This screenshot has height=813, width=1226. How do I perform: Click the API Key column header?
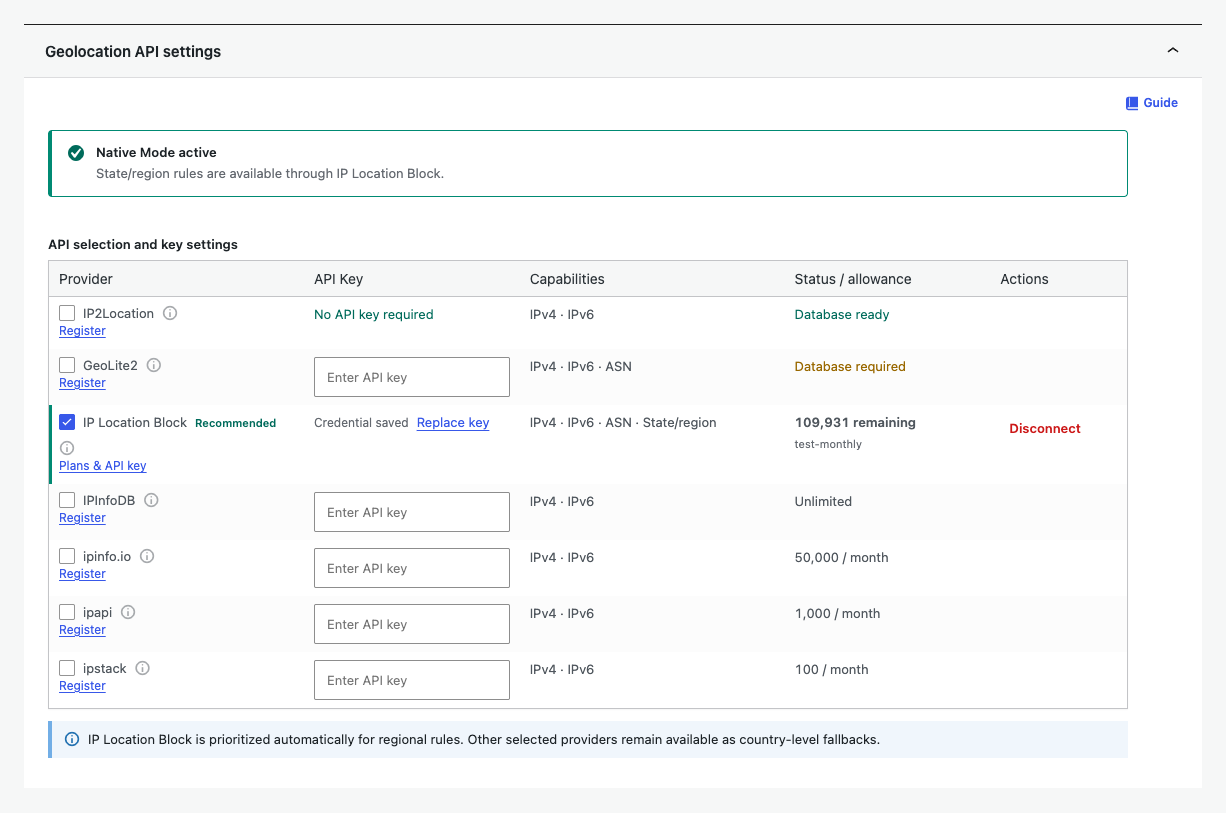click(x=338, y=279)
